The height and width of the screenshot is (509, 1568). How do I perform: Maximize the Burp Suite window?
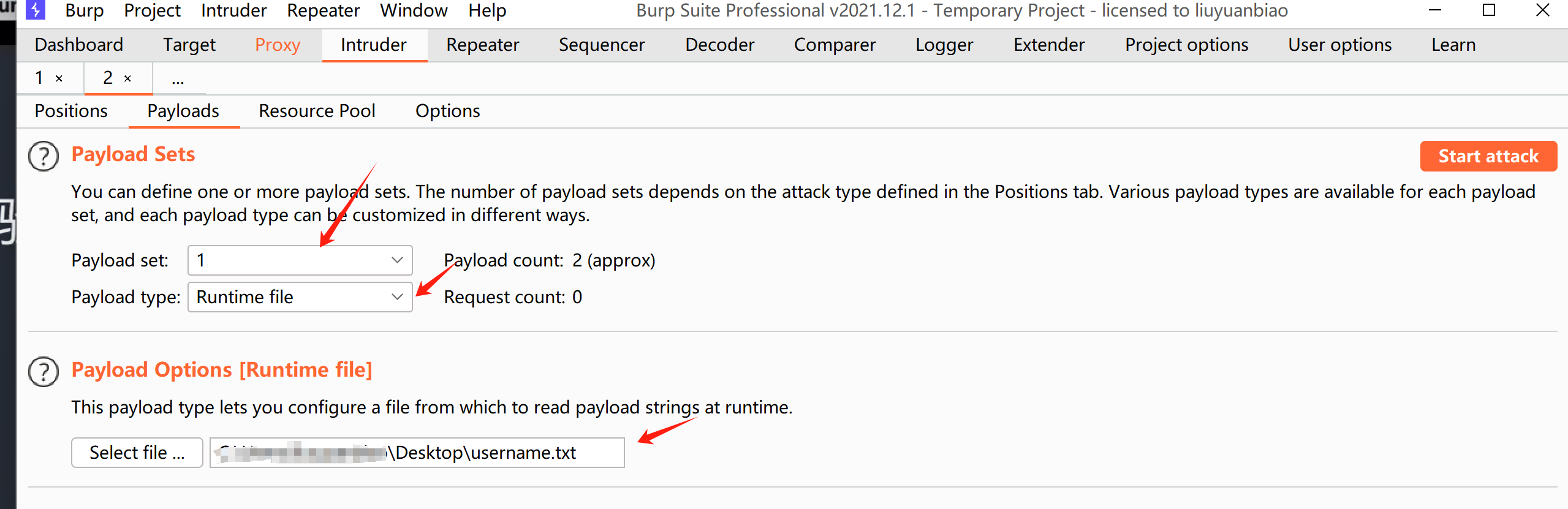click(x=1488, y=10)
